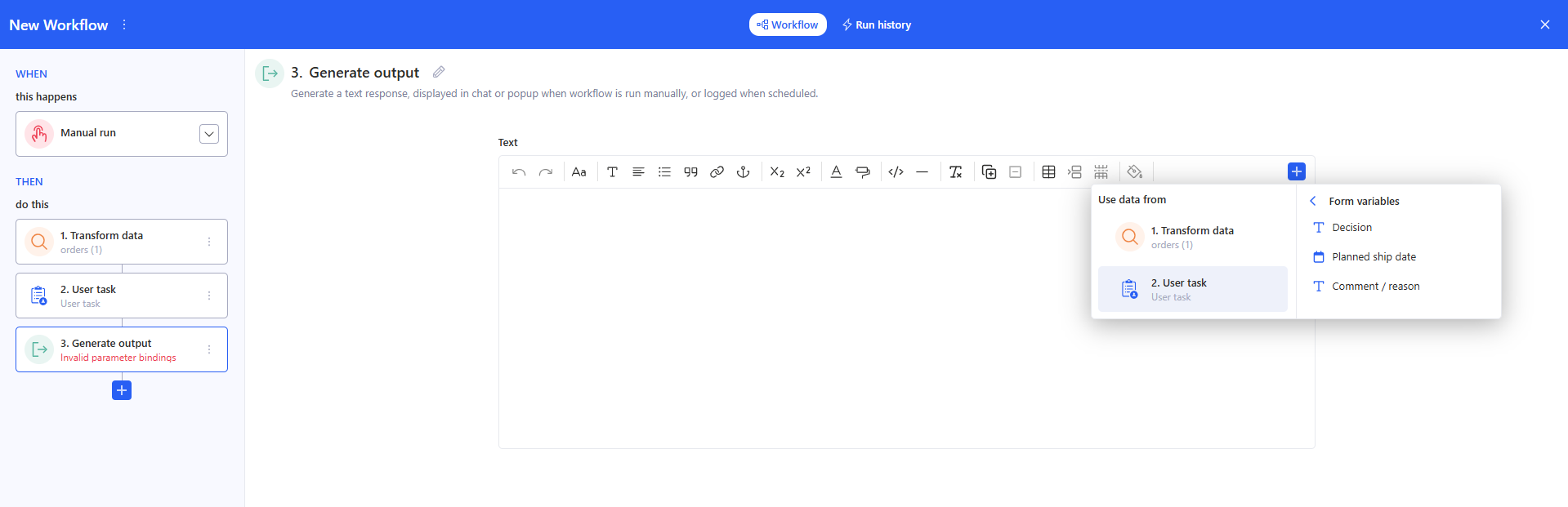Open options menu for Transform data step
Image resolution: width=1568 pixels, height=507 pixels.
[x=209, y=242]
